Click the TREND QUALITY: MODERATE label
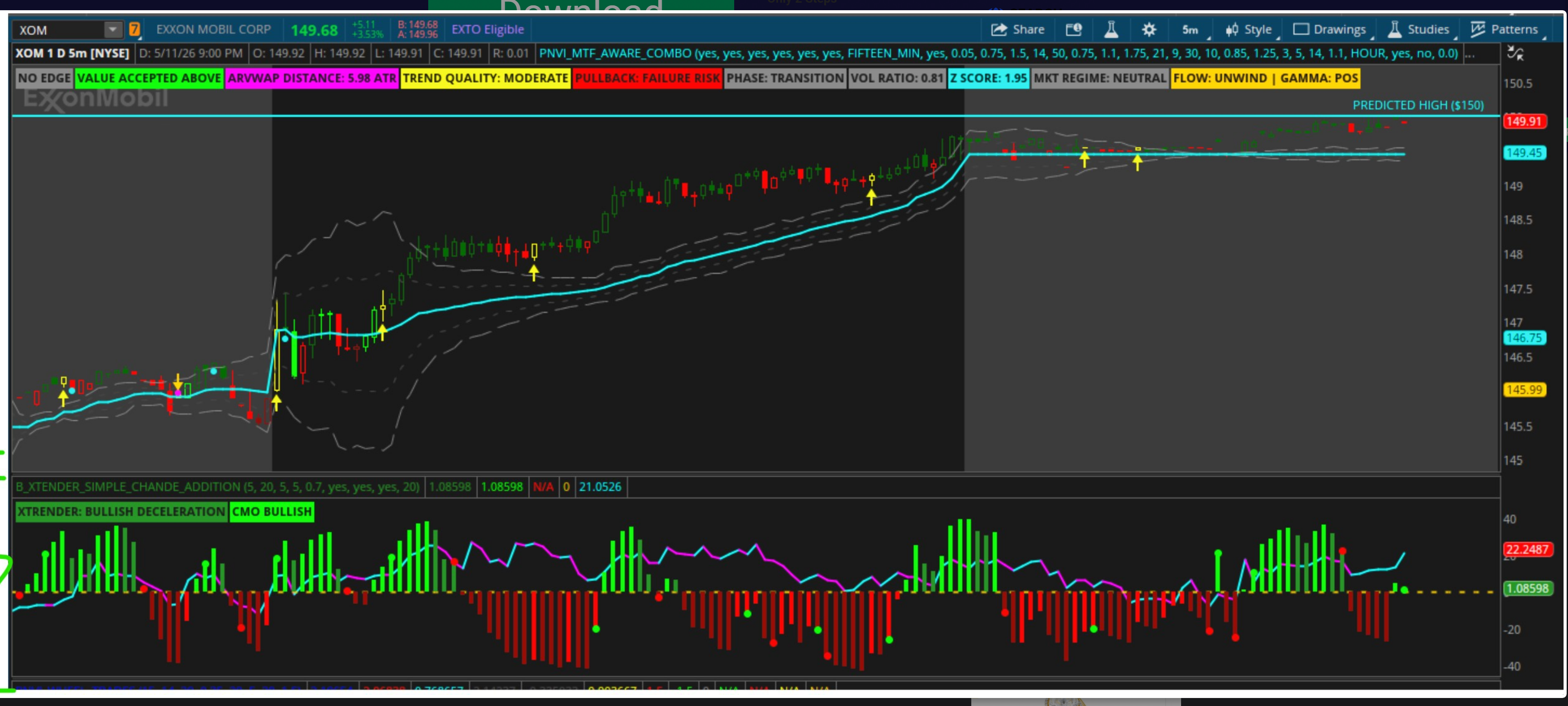Screen dimensions: 1568x706 (x=486, y=78)
